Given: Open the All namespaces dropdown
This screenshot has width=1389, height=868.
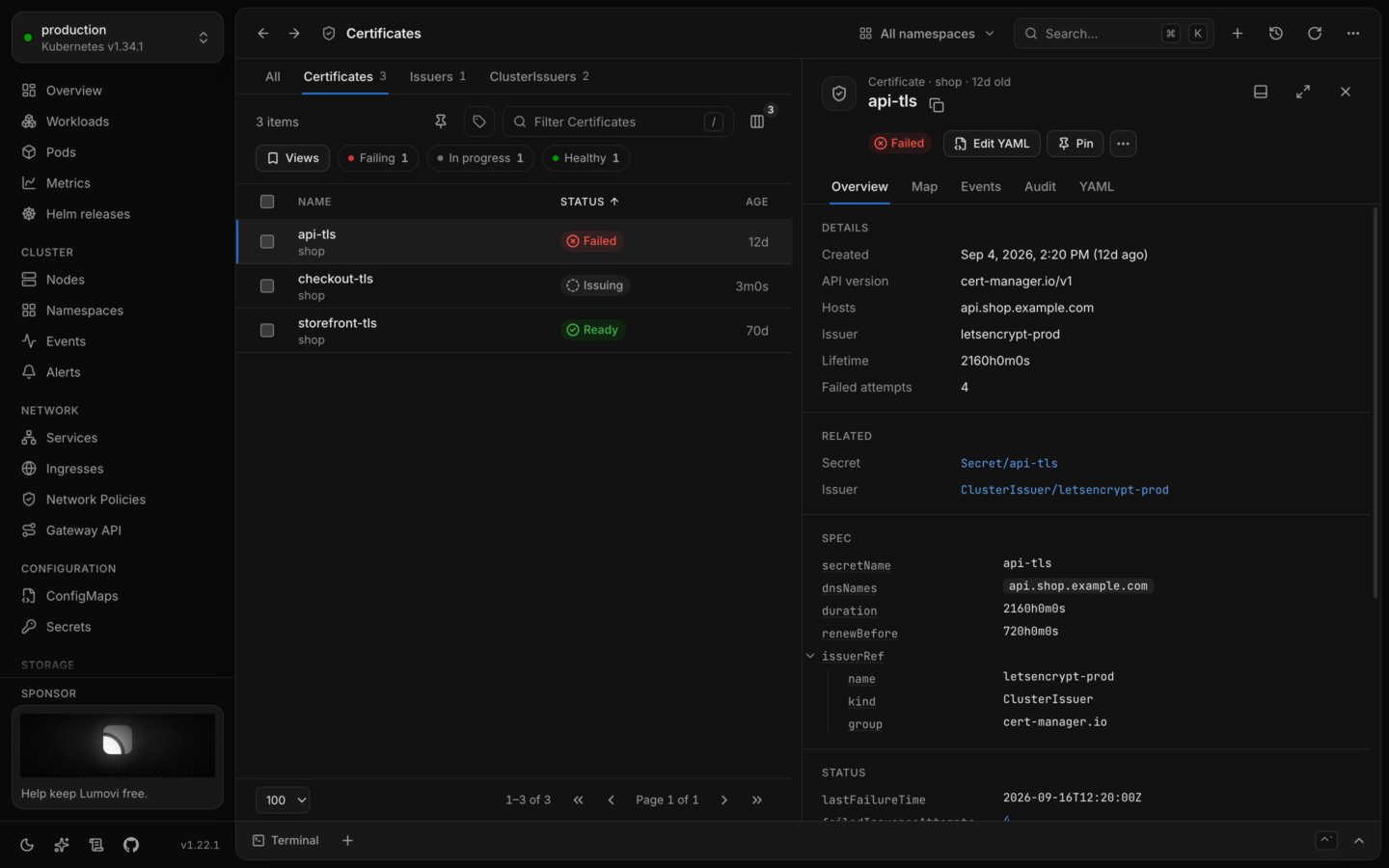Looking at the screenshot, I should (x=927, y=34).
